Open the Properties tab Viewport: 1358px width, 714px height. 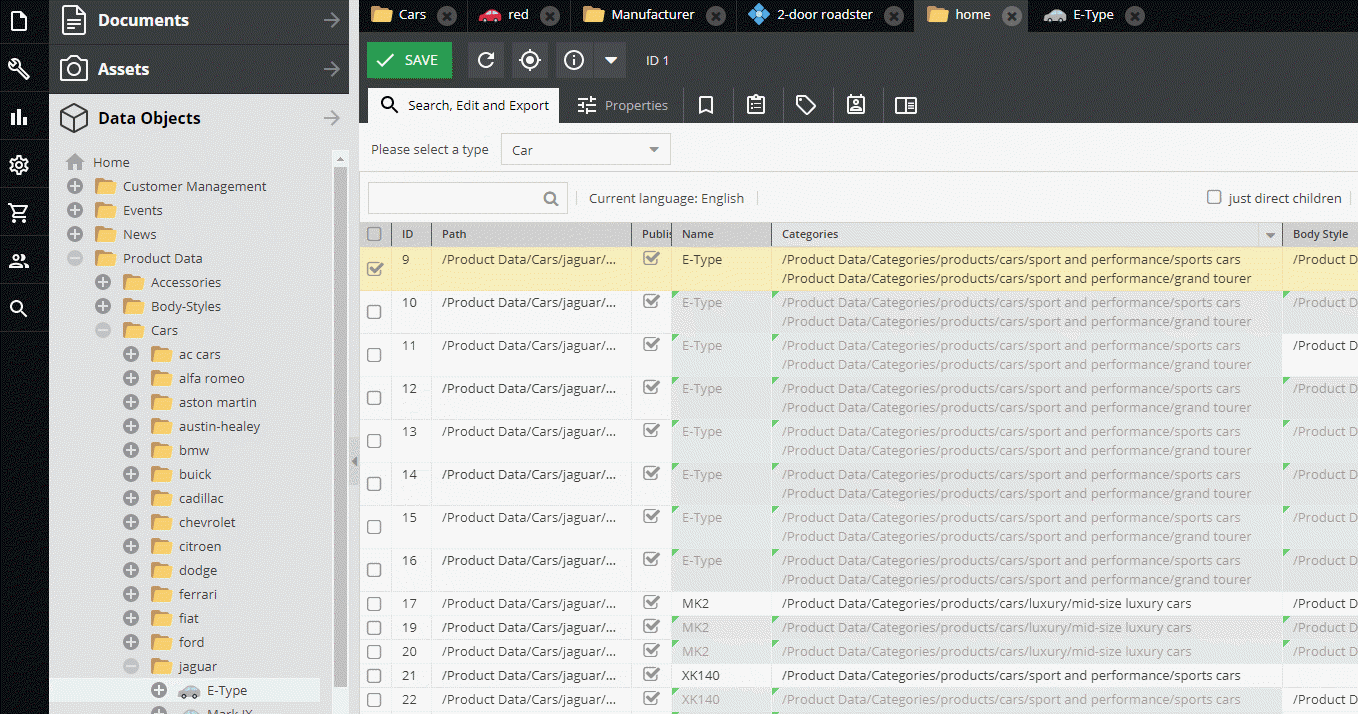[x=622, y=105]
